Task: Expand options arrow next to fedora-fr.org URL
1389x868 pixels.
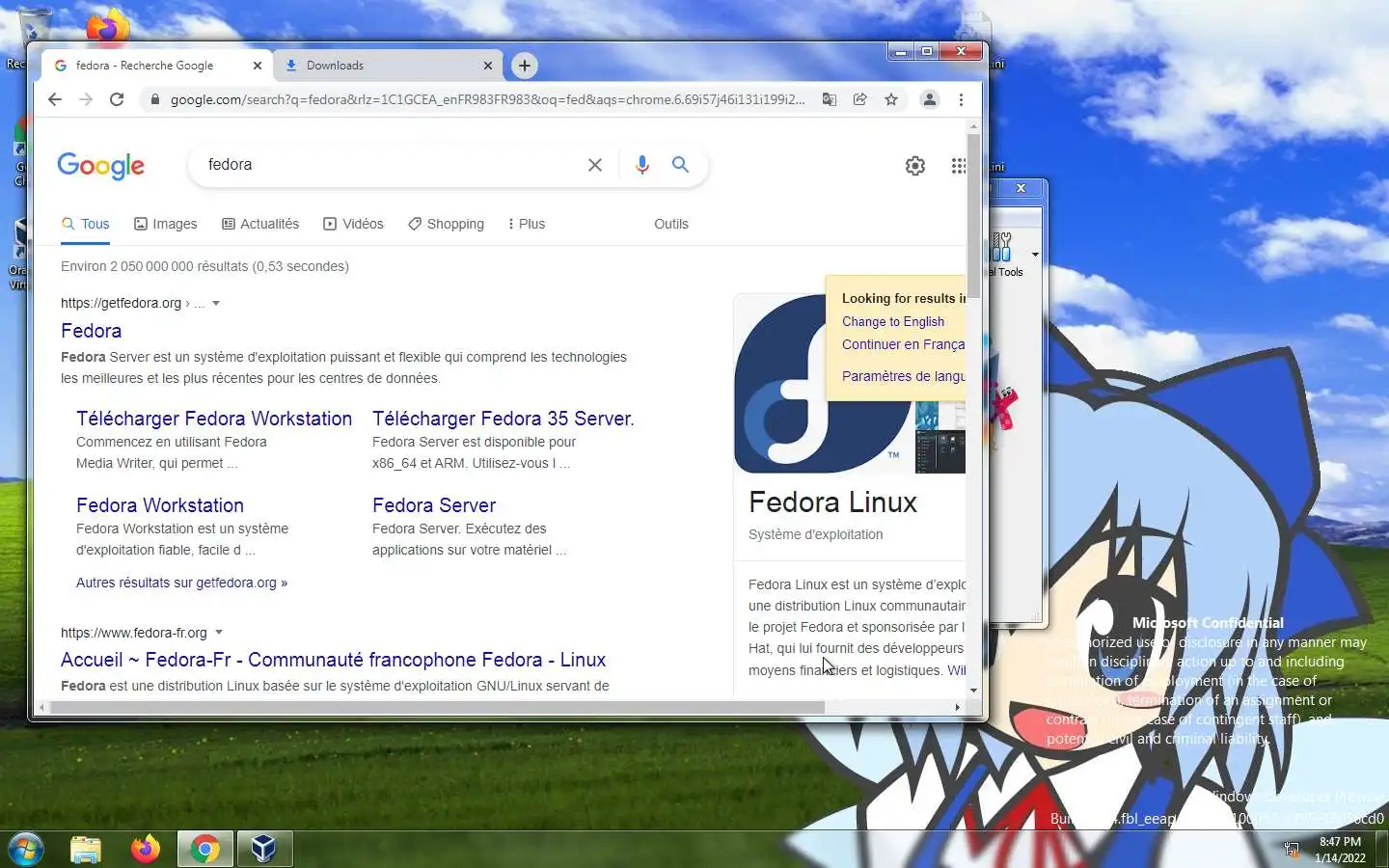Action: (219, 633)
